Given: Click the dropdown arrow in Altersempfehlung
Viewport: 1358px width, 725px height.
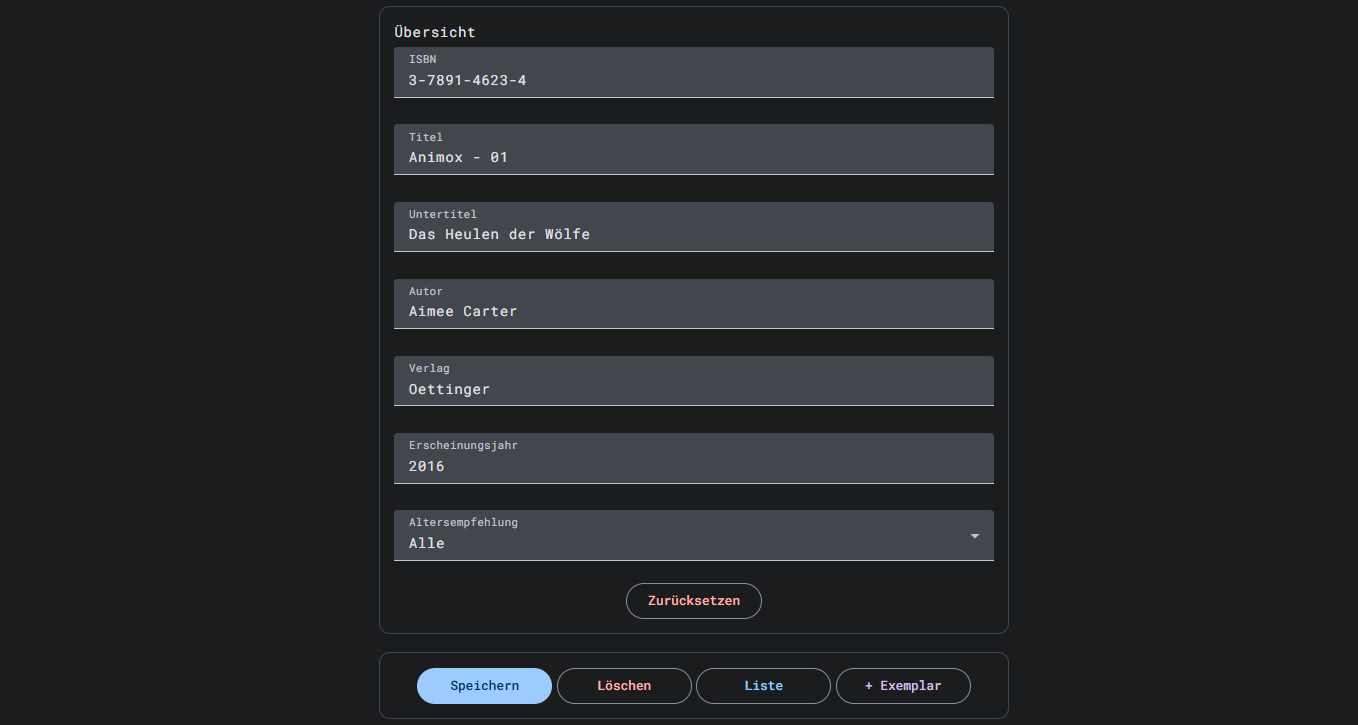Looking at the screenshot, I should click(x=974, y=537).
